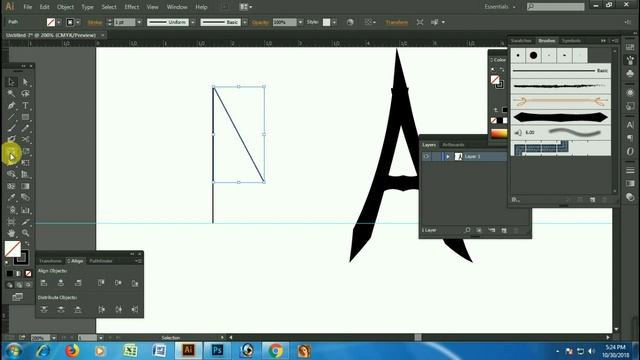Select the black banner art brush

pos(560,118)
